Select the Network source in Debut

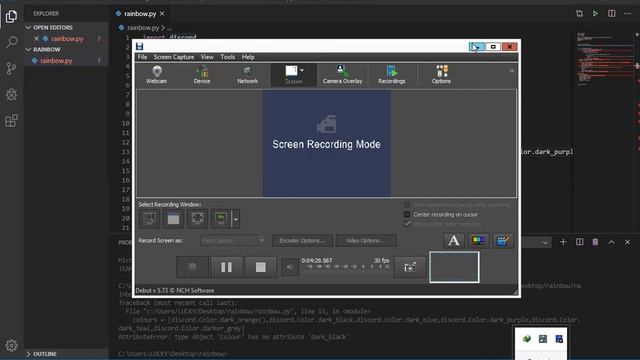coord(247,75)
